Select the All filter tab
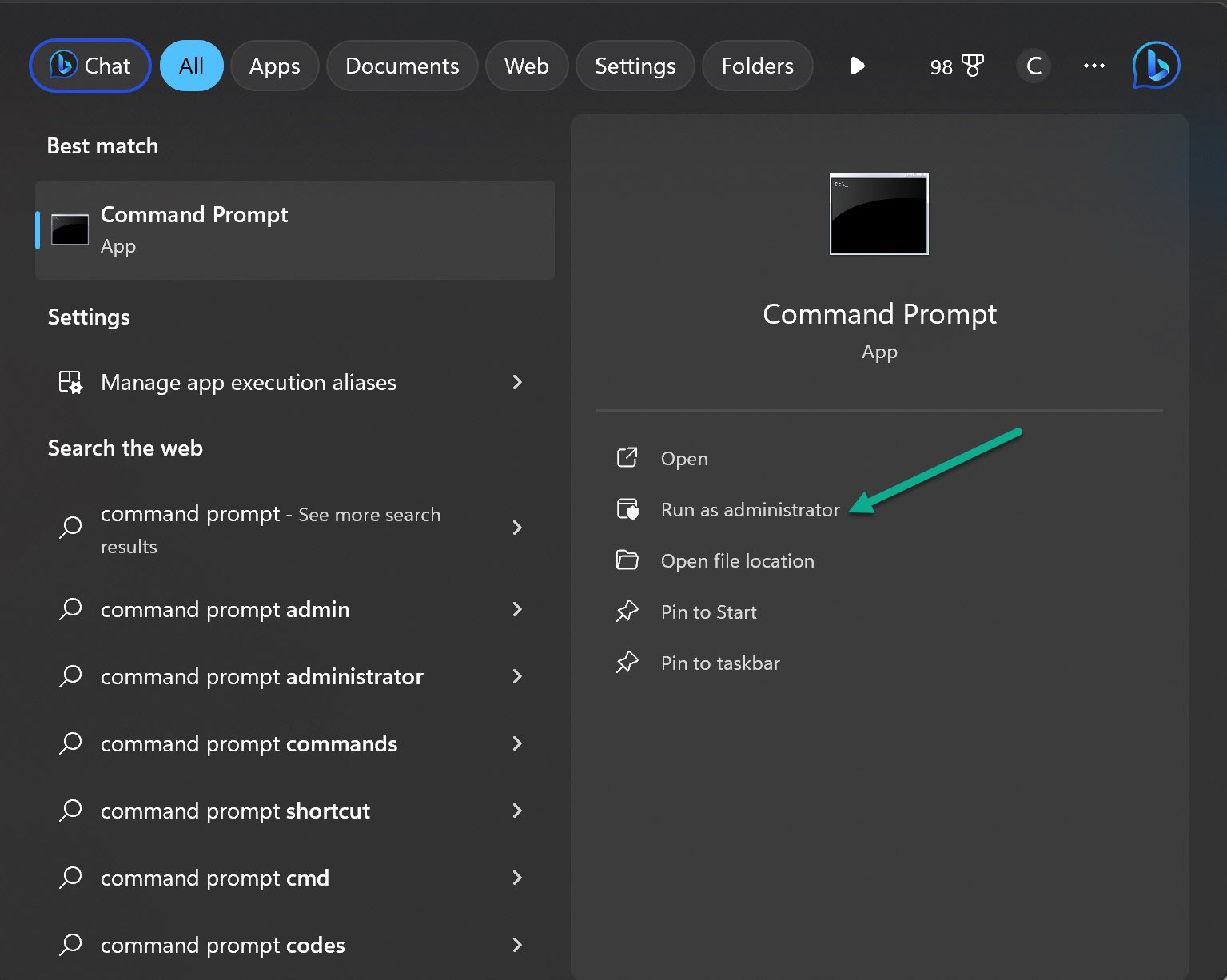Viewport: 1227px width, 980px height. 191,66
